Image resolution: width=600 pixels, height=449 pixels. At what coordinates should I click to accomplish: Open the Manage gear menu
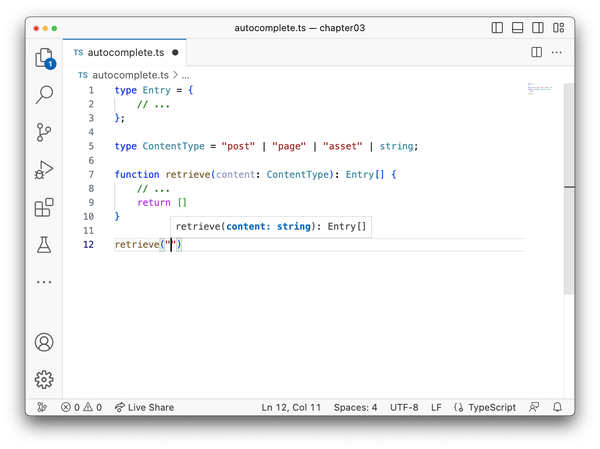pos(44,379)
